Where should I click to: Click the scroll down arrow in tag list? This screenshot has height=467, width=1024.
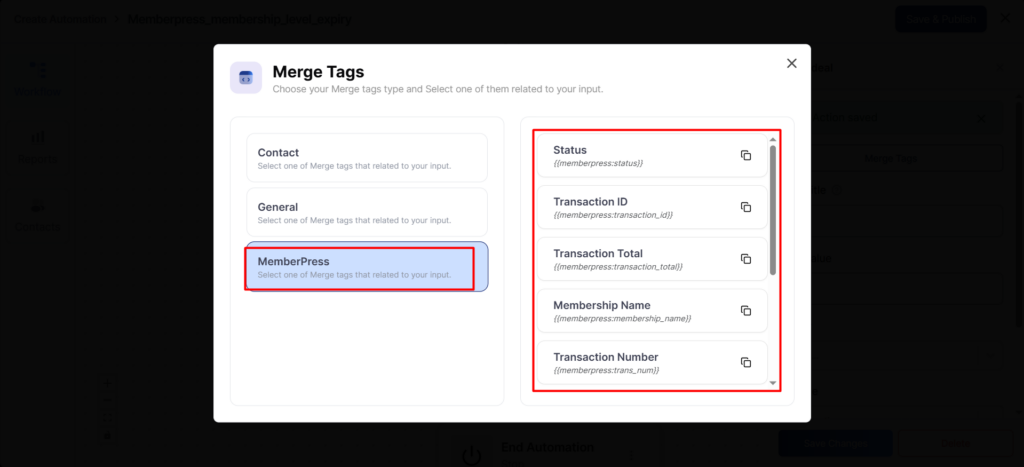coord(772,382)
